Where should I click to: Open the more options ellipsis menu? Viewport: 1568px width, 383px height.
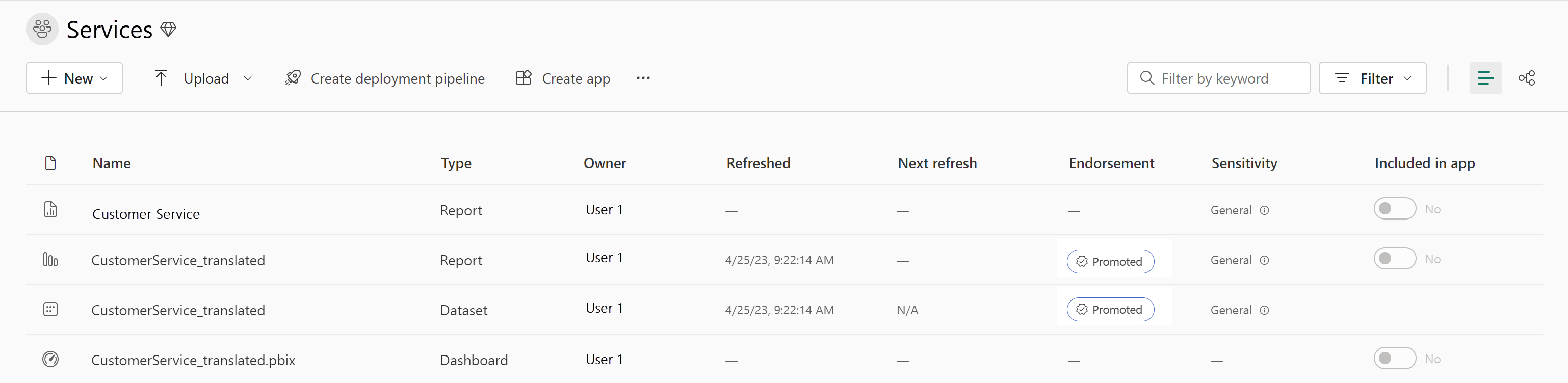(643, 78)
